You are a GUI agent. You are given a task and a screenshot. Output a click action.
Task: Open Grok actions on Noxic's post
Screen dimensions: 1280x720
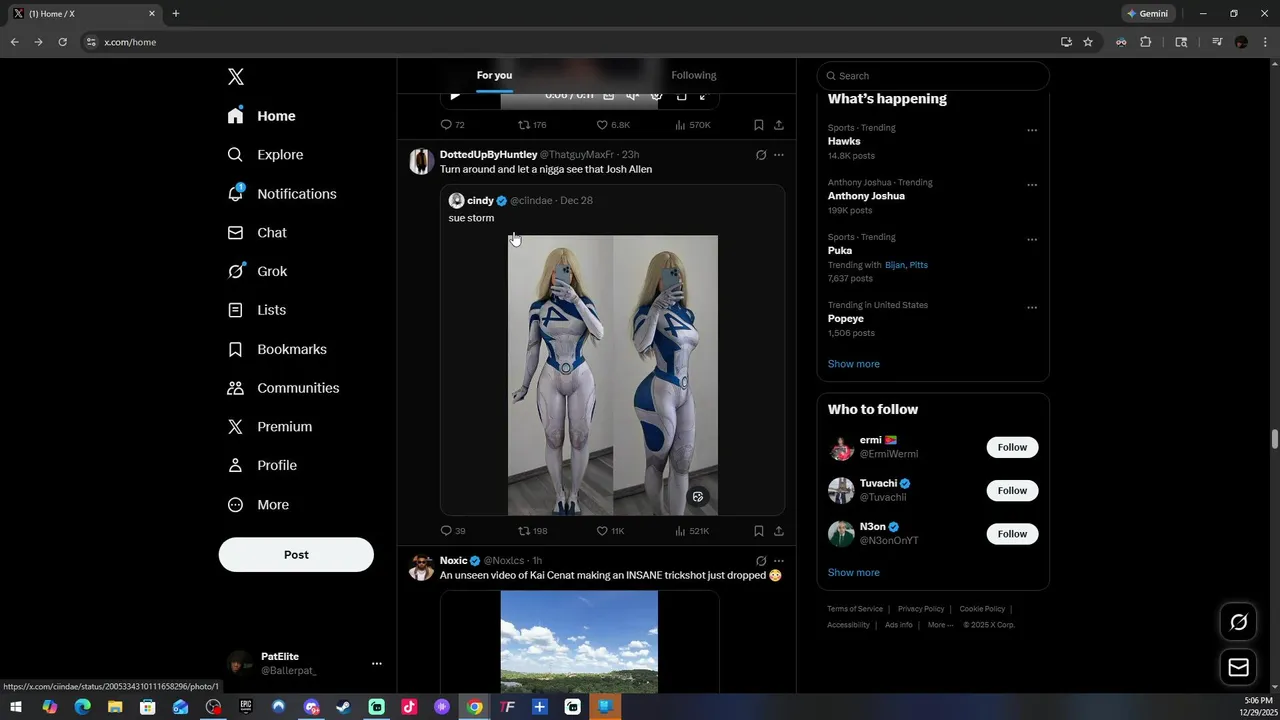pos(761,561)
